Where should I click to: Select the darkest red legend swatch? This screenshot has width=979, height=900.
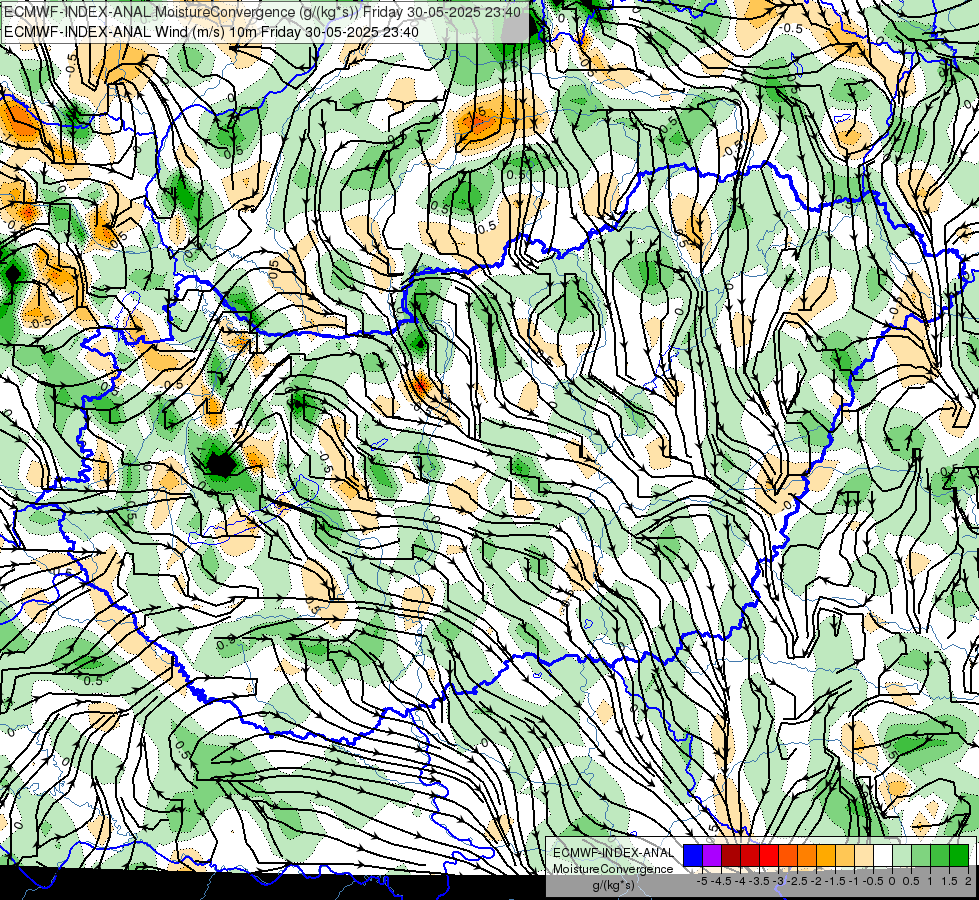pos(731,855)
